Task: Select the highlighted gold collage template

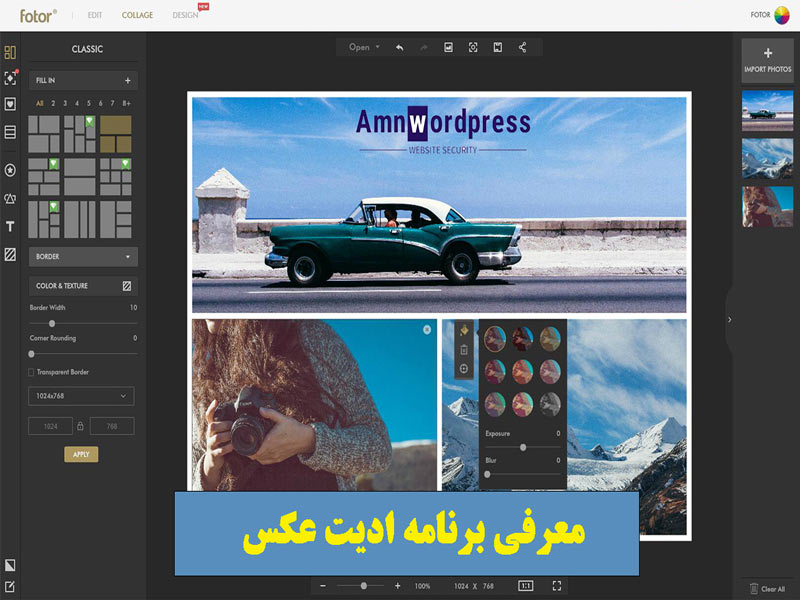Action: [x=116, y=134]
